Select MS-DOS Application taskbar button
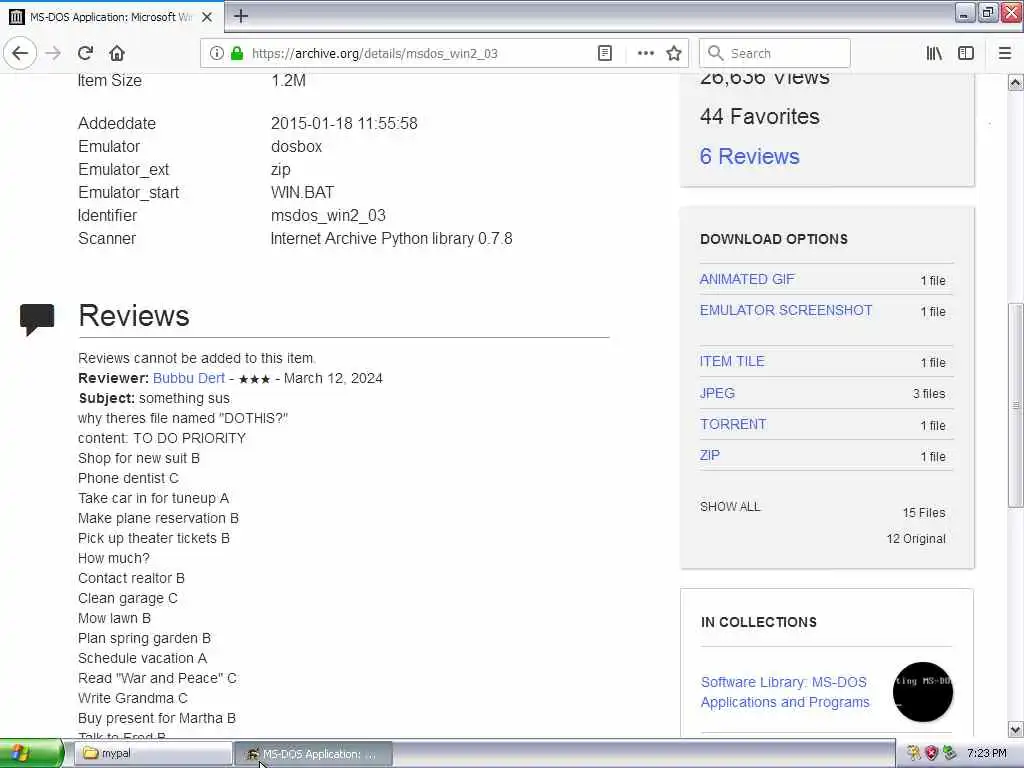1024x768 pixels. tap(313, 754)
